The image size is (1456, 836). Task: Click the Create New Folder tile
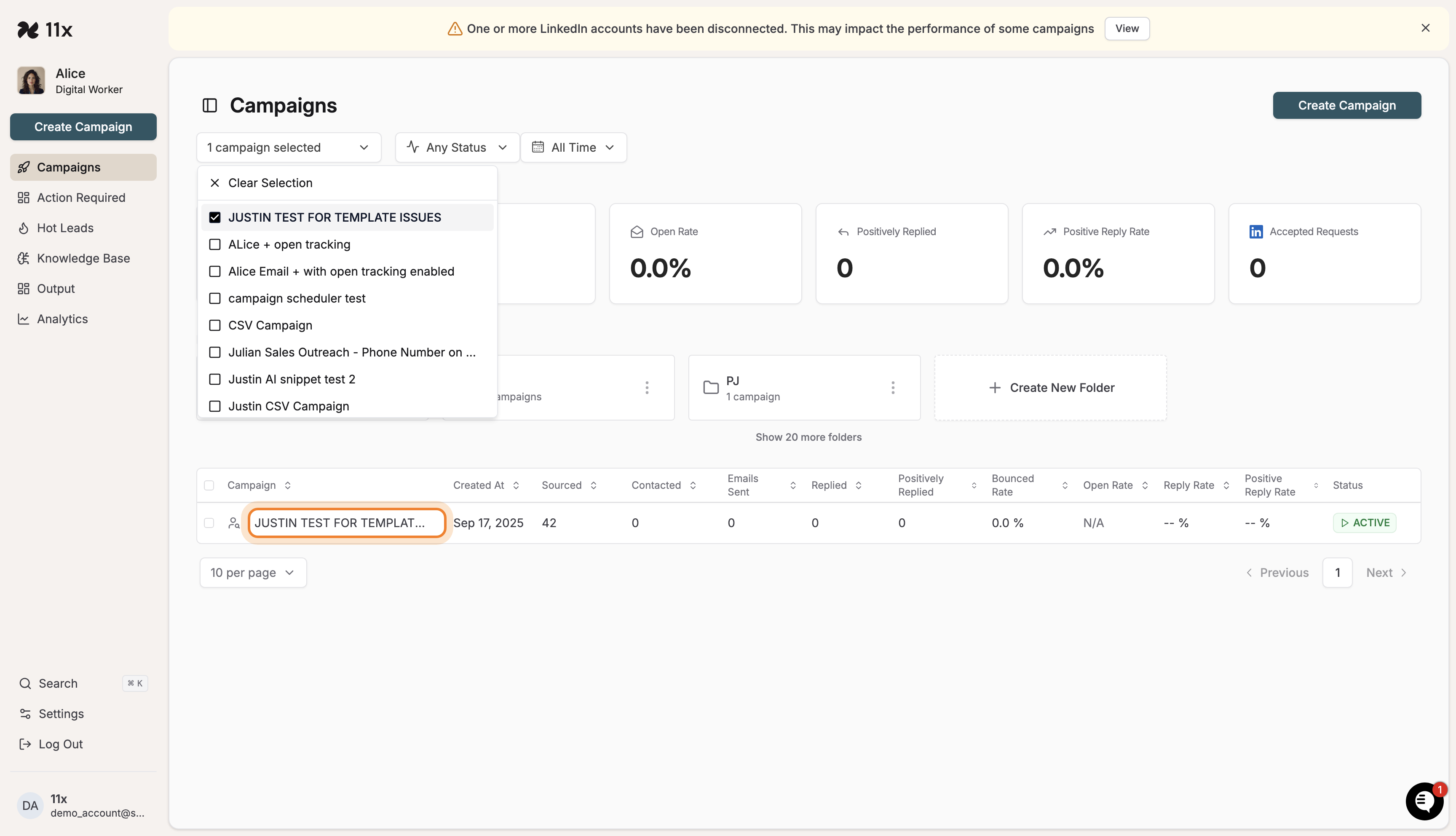(x=1050, y=388)
